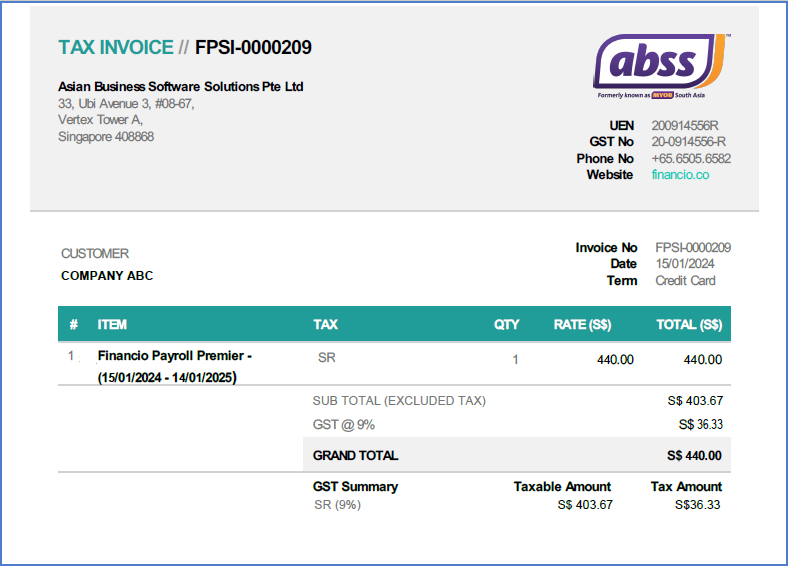
Task: Select the Singapore 408868 postal line
Action: [106, 137]
